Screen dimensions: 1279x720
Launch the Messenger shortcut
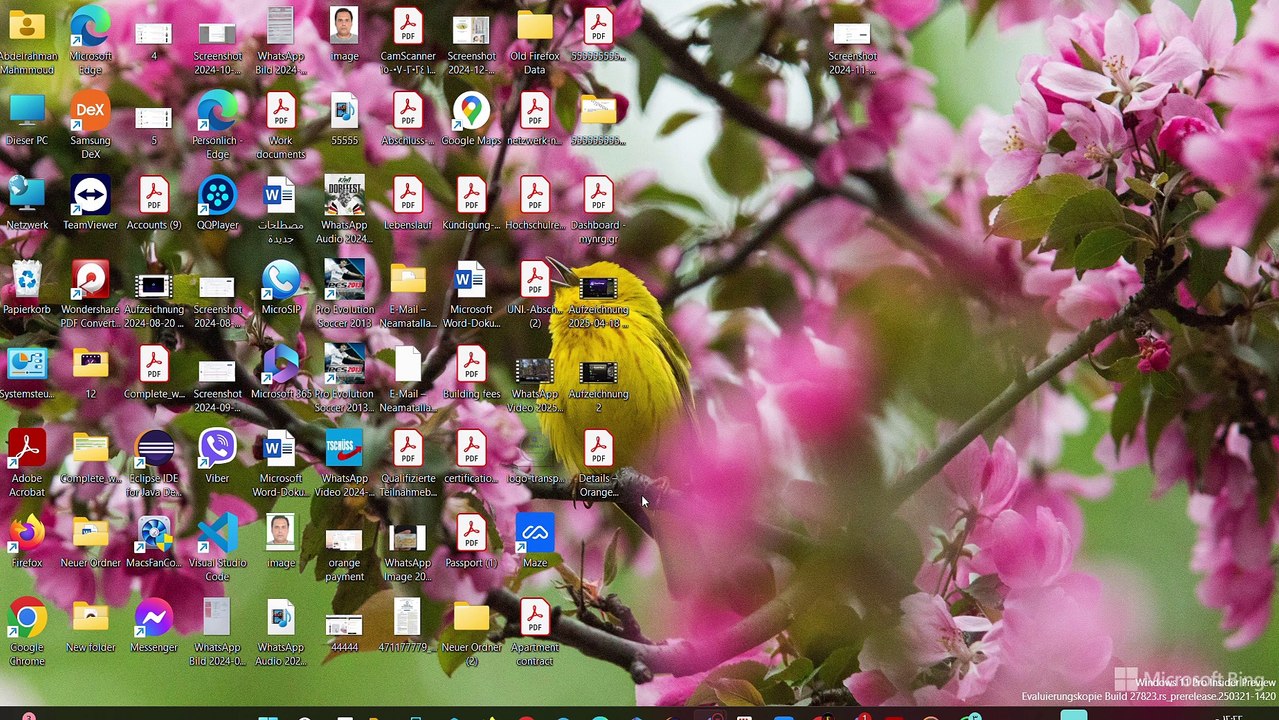pyautogui.click(x=154, y=625)
